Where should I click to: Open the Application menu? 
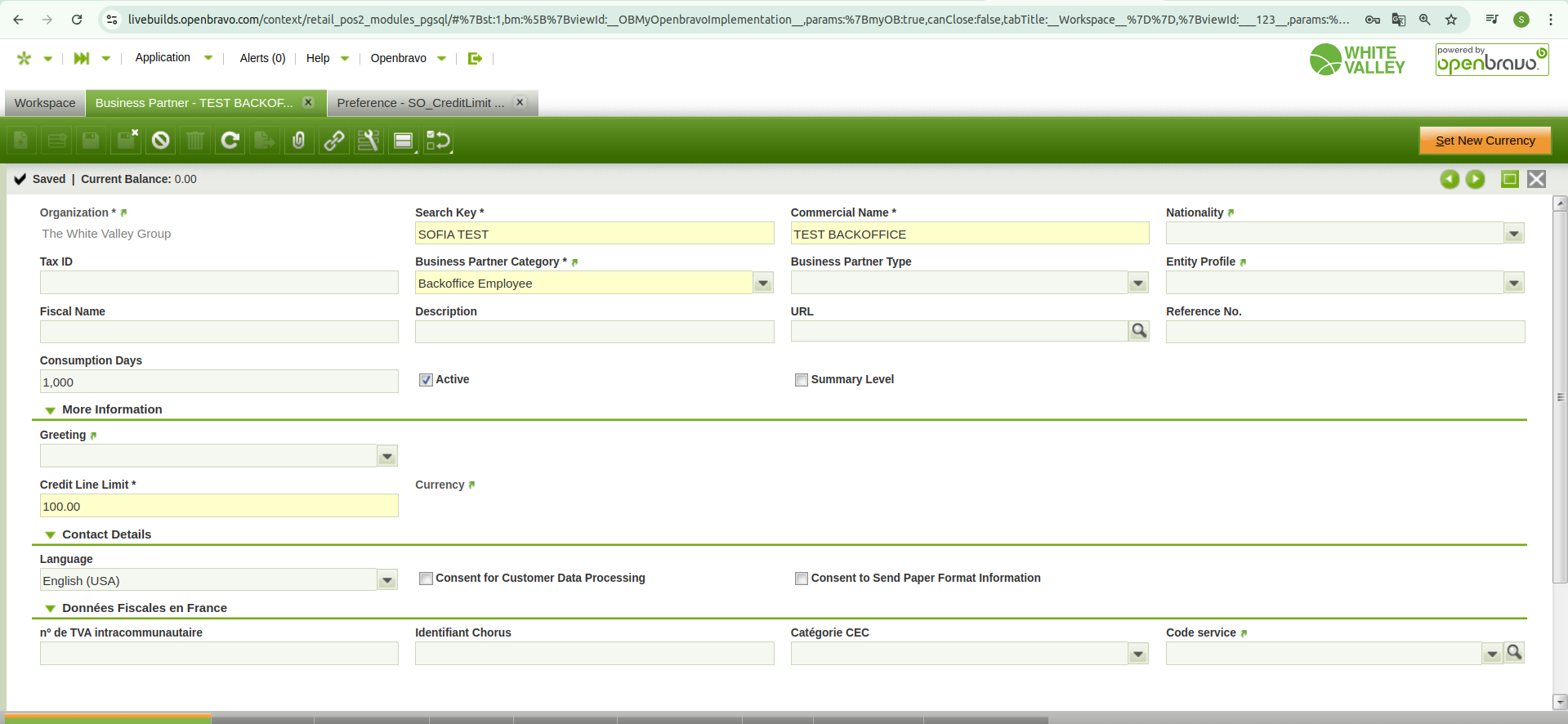click(163, 58)
